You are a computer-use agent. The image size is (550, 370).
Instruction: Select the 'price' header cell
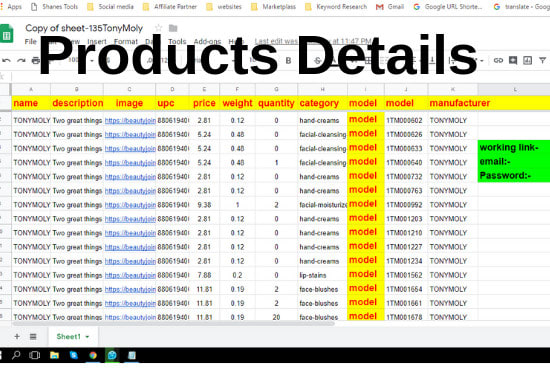[x=204, y=103]
